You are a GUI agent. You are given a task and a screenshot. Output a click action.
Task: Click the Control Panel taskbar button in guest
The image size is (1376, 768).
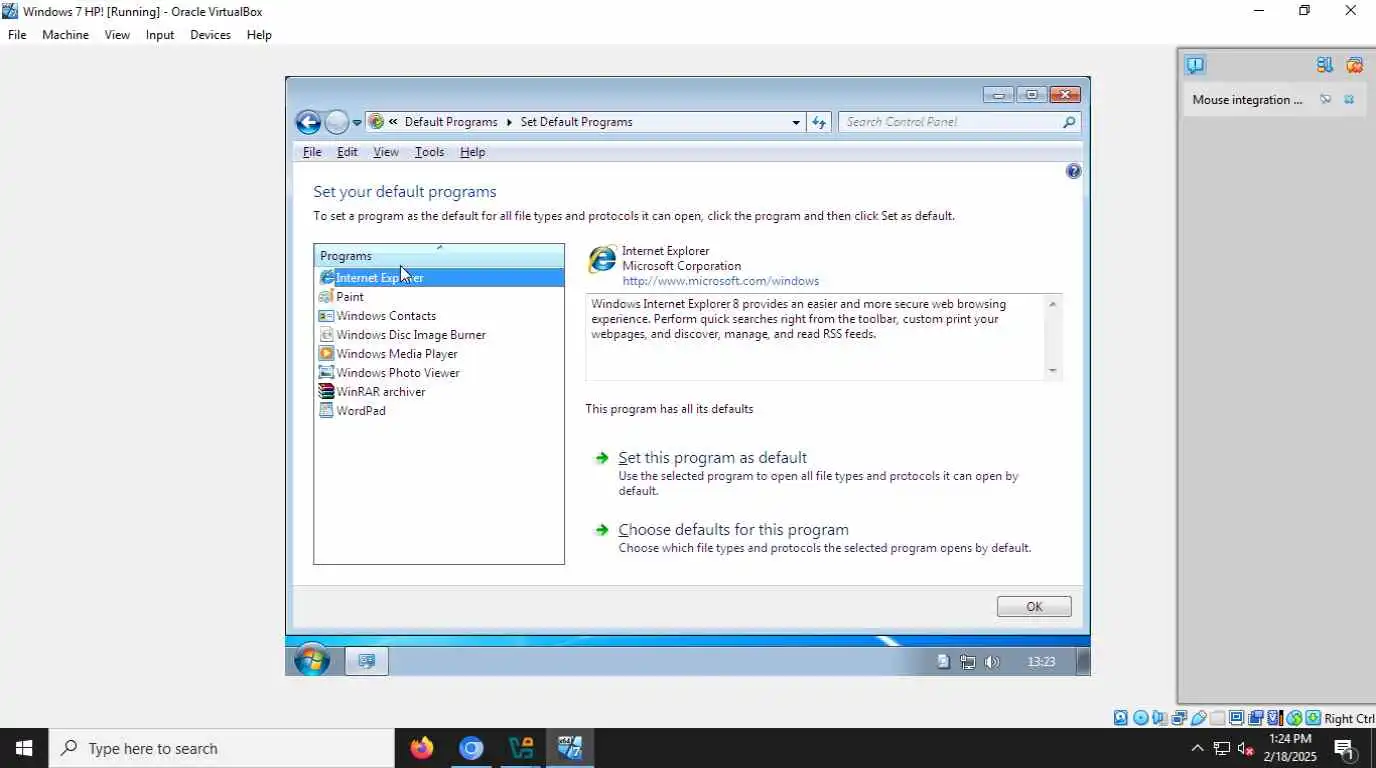(x=367, y=661)
